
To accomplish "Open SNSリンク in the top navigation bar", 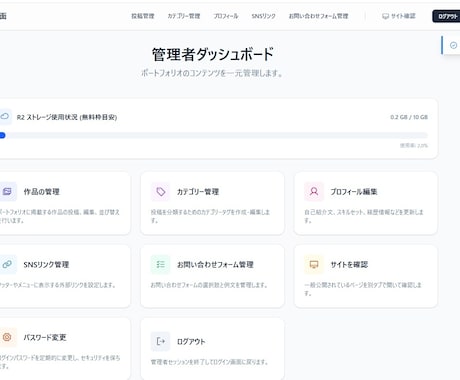I will point(263,16).
